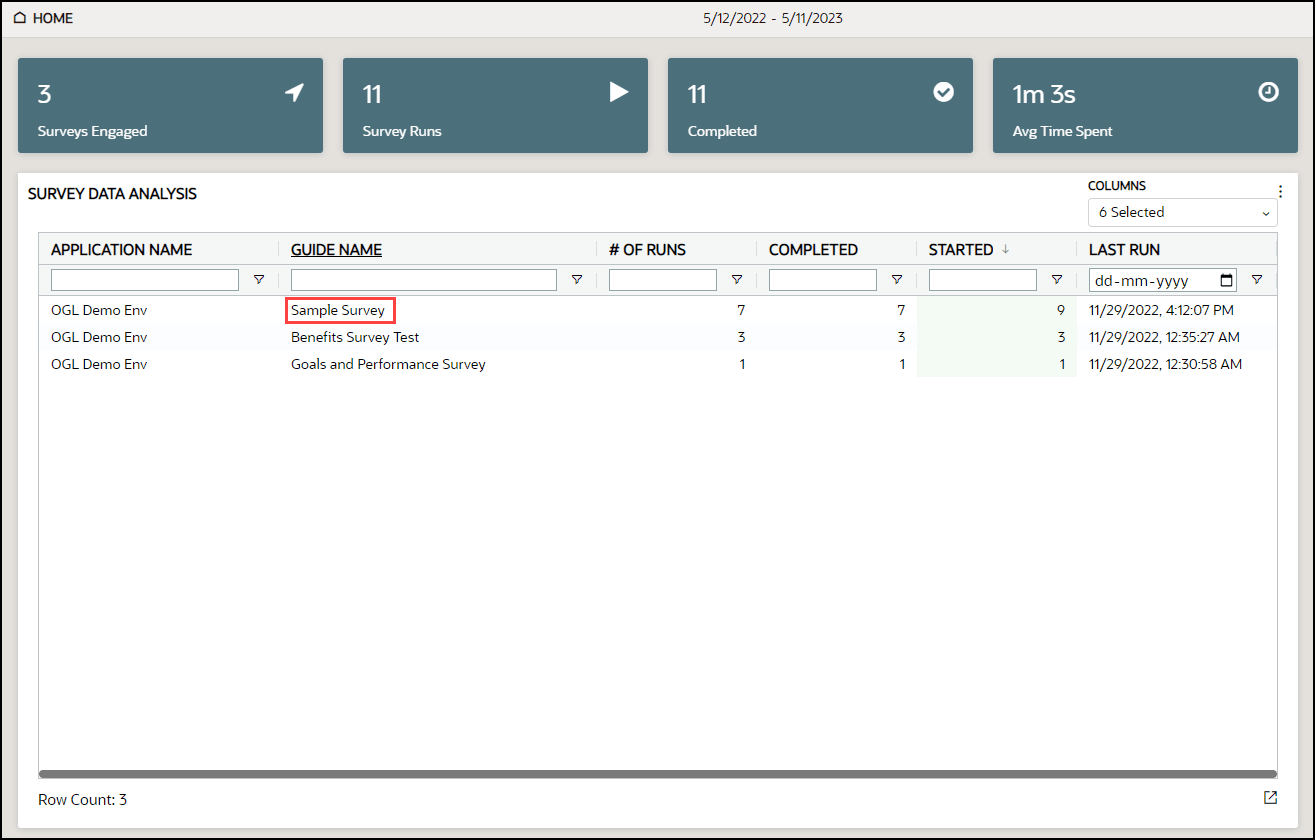Select the Avg Time Spent tile
1315x840 pixels.
(x=1145, y=105)
